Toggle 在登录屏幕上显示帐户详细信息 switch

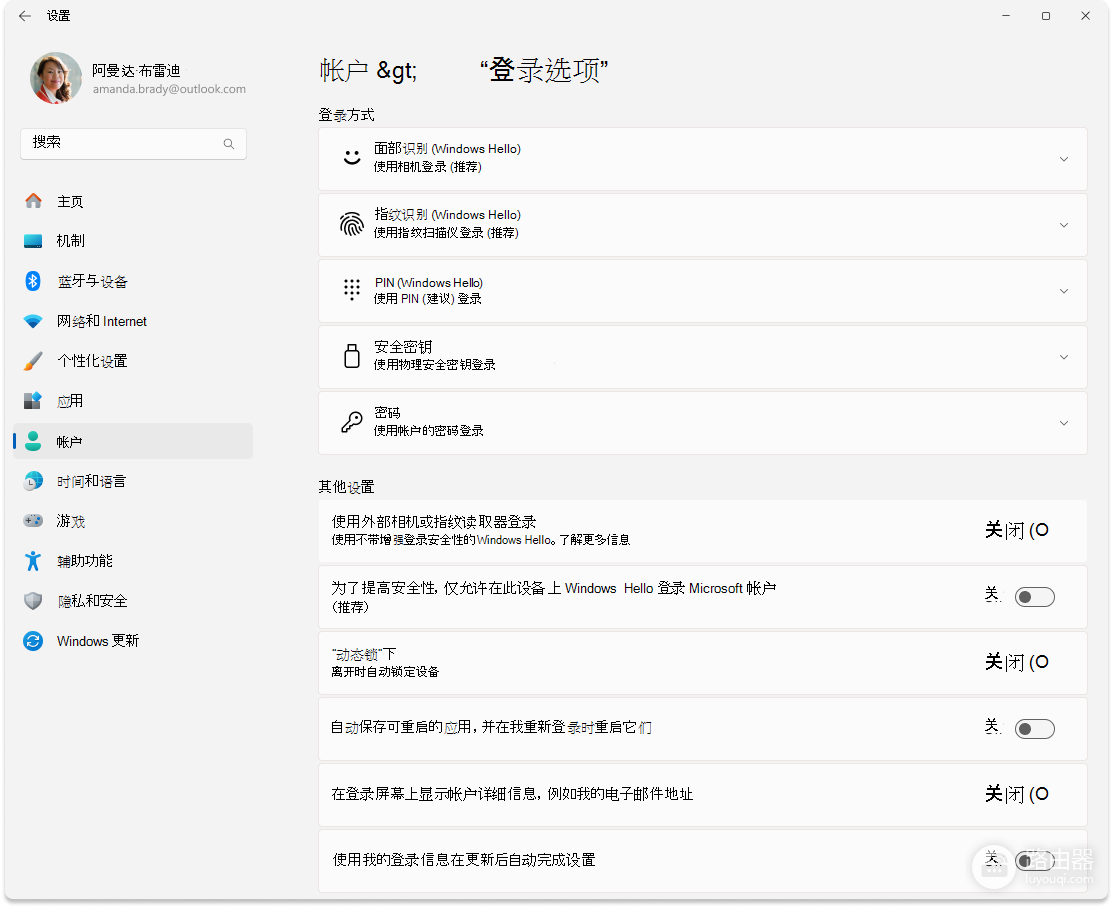pos(1017,794)
